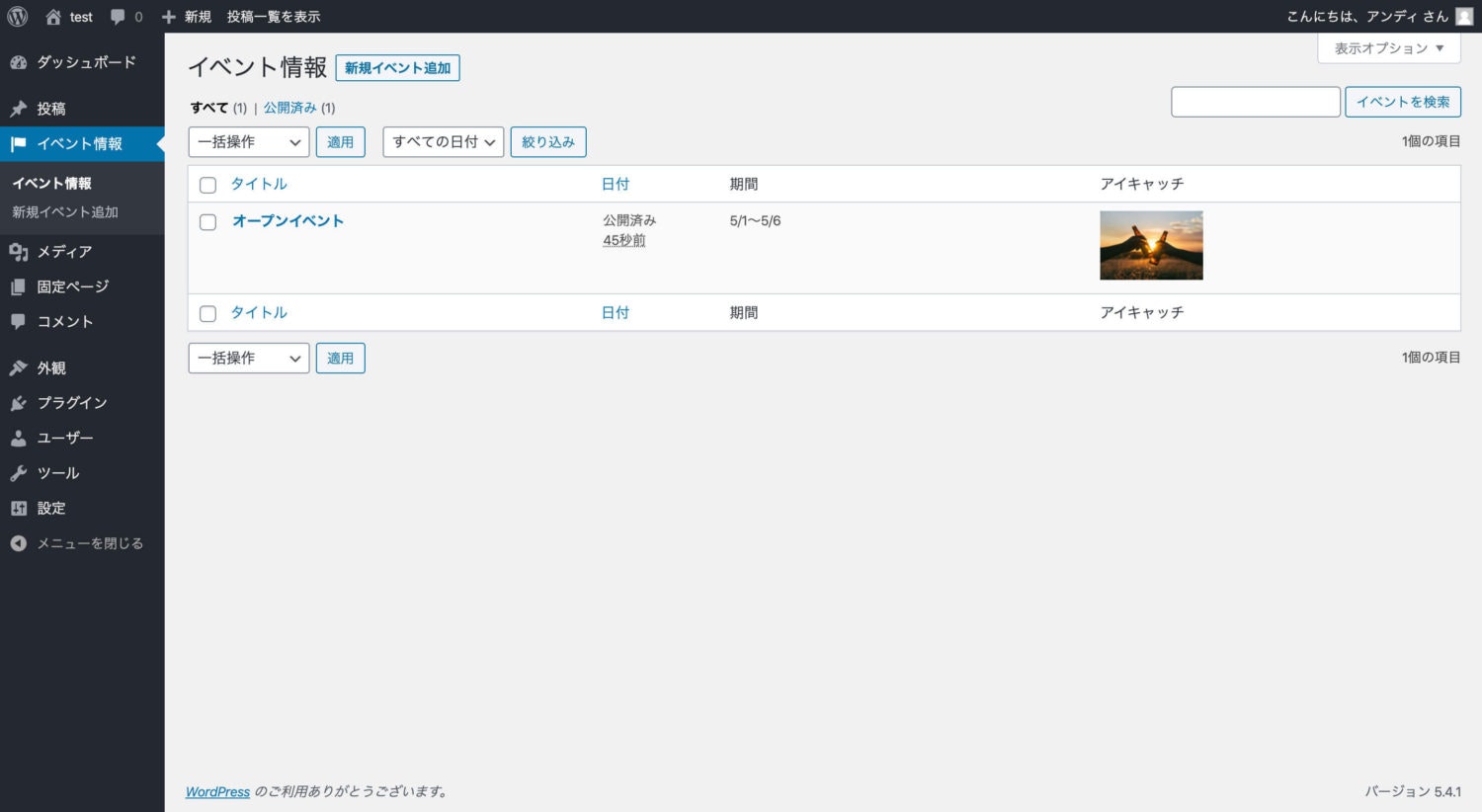The image size is (1482, 812).
Task: Click the イベントを検索 button
Action: click(1403, 102)
